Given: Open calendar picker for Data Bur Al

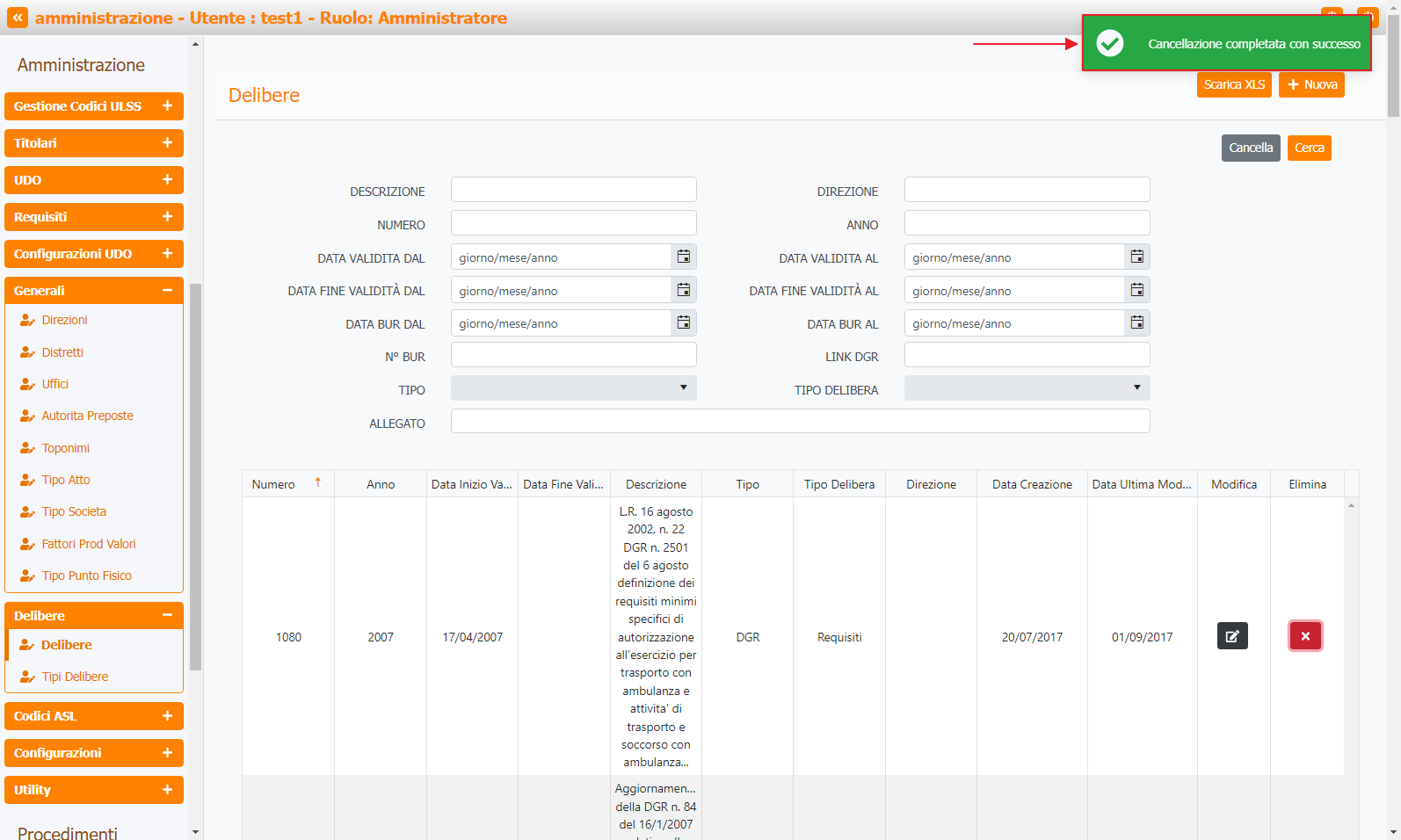Looking at the screenshot, I should pos(1136,323).
